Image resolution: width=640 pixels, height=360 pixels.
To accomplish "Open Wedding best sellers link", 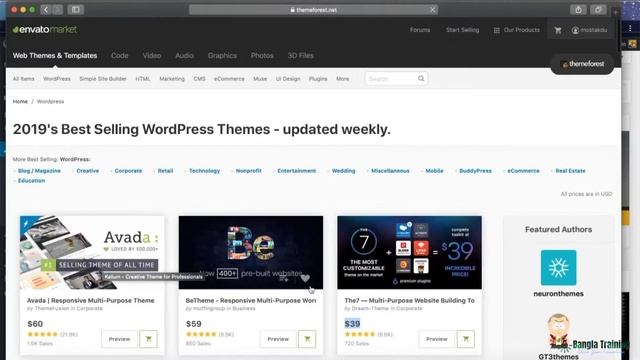I will pos(343,171).
